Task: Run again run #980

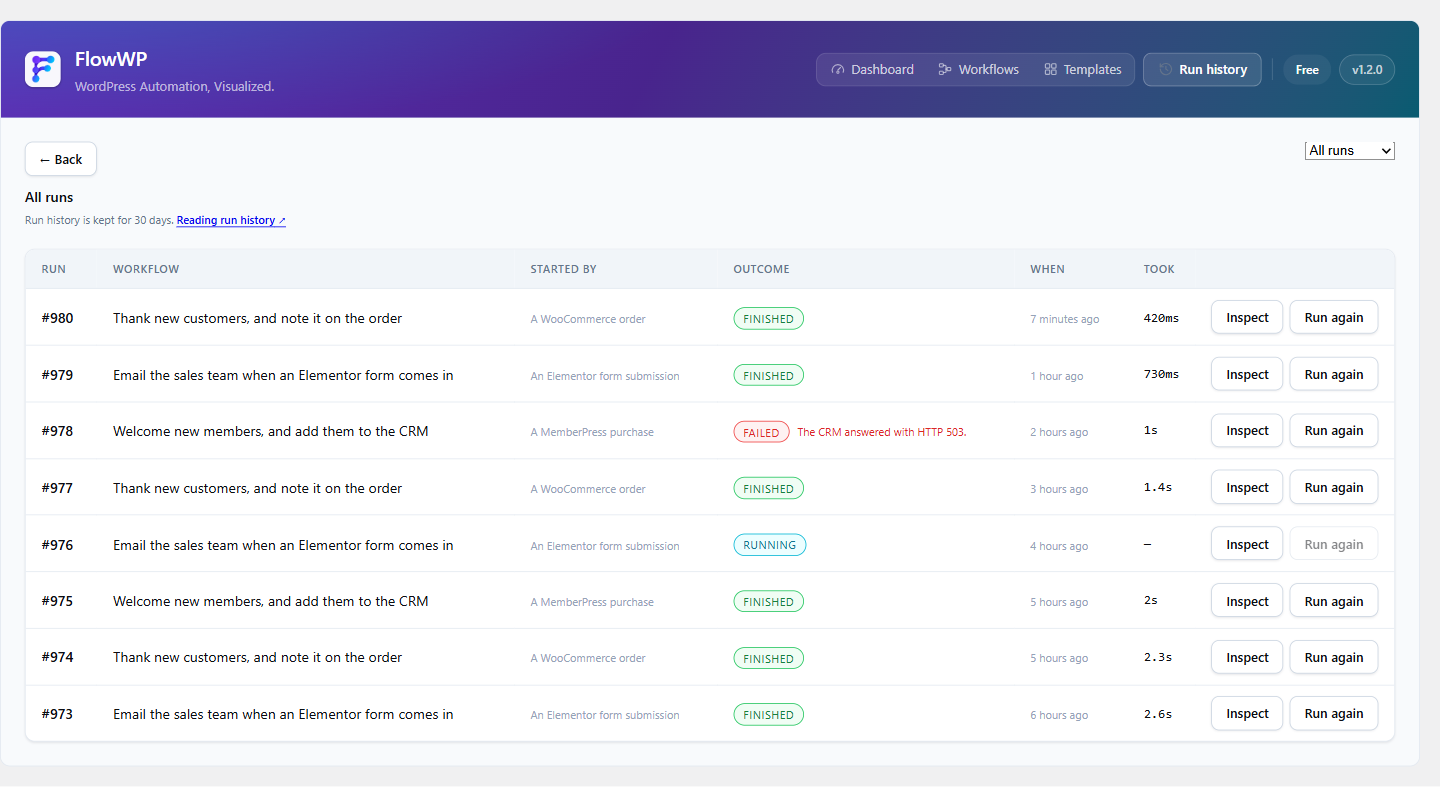Action: [x=1334, y=318]
